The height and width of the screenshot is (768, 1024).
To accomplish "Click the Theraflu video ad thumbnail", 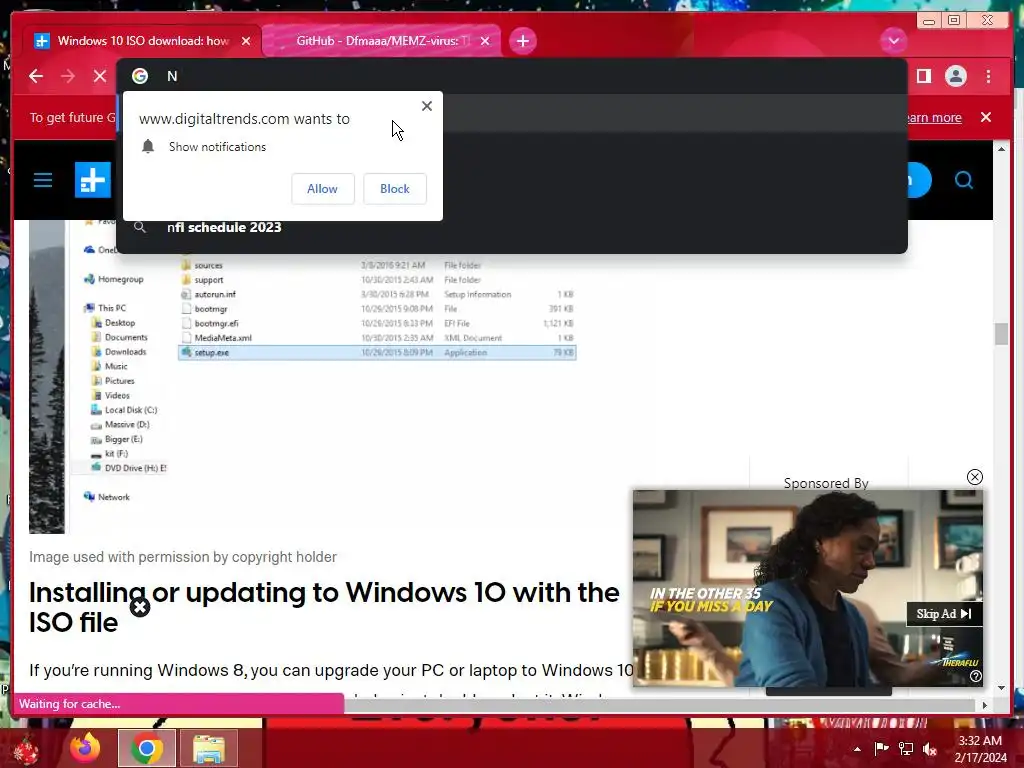I will [x=807, y=588].
